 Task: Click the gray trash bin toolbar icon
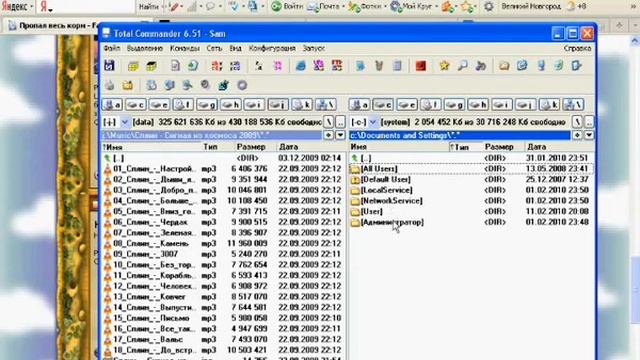tap(379, 66)
